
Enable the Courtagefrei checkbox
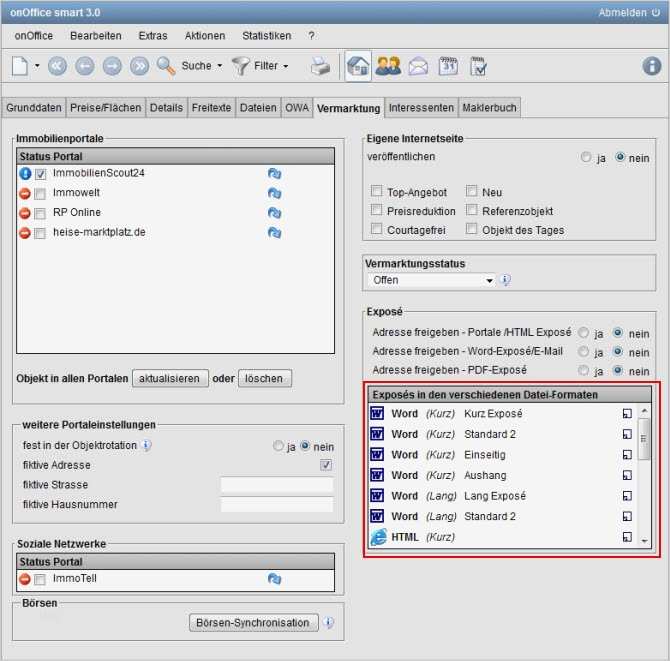376,229
